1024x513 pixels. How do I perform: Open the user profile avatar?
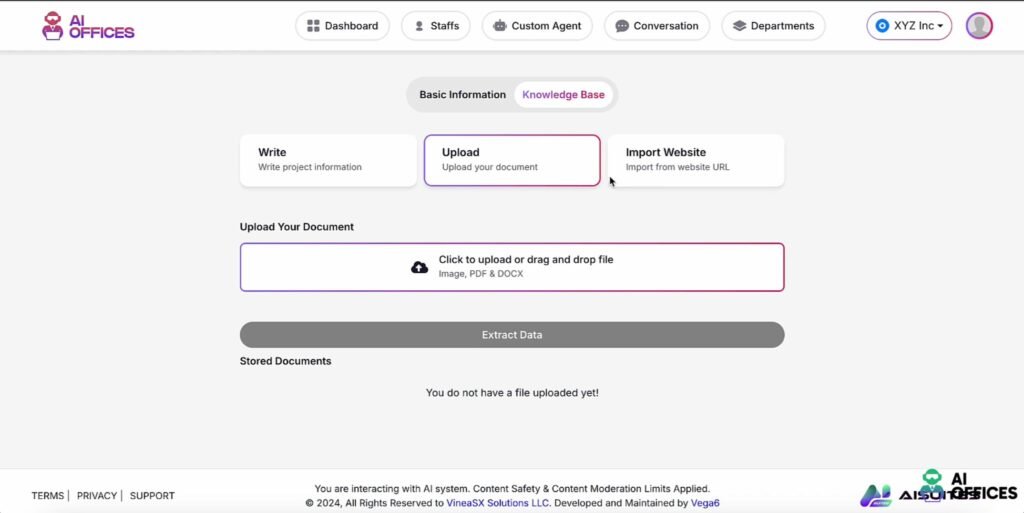tap(979, 26)
